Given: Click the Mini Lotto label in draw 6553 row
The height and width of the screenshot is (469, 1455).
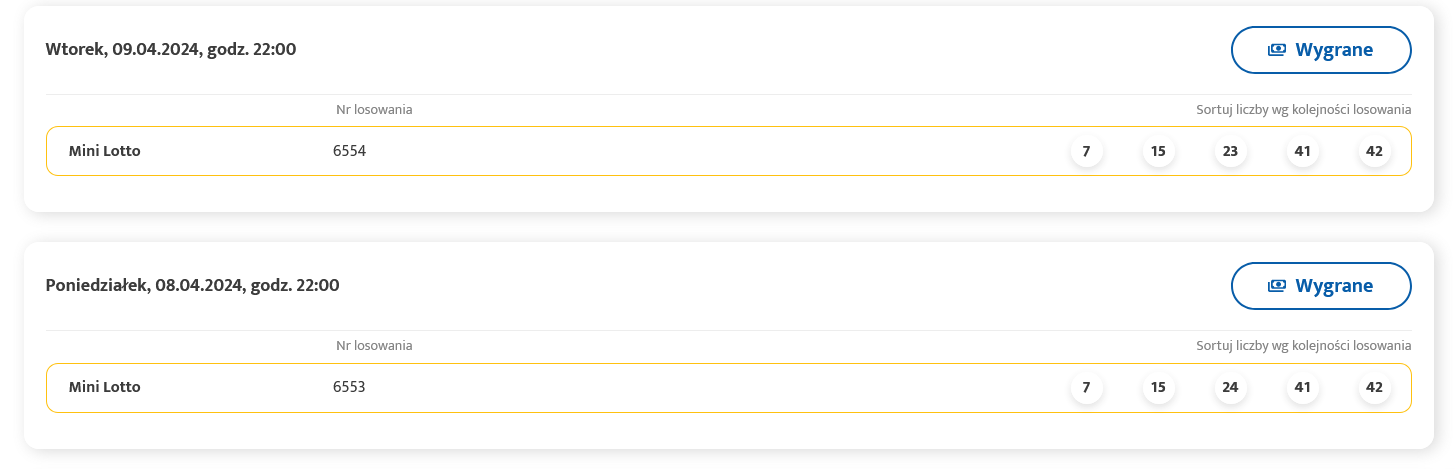Looking at the screenshot, I should pos(104,388).
